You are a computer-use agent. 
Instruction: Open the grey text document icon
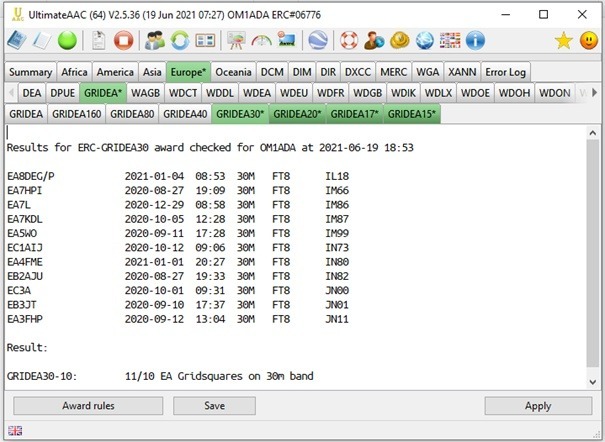coord(99,40)
